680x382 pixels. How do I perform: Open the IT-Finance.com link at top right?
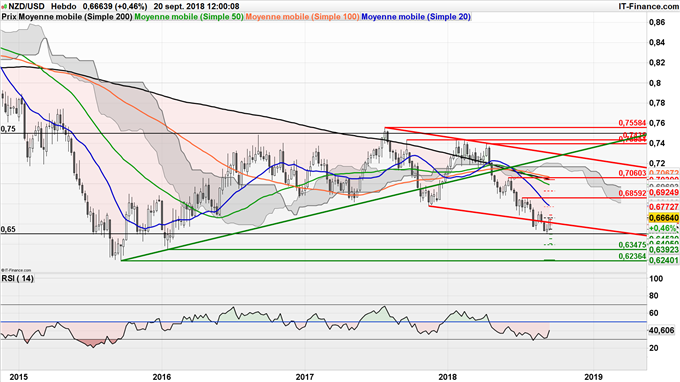pyautogui.click(x=648, y=7)
